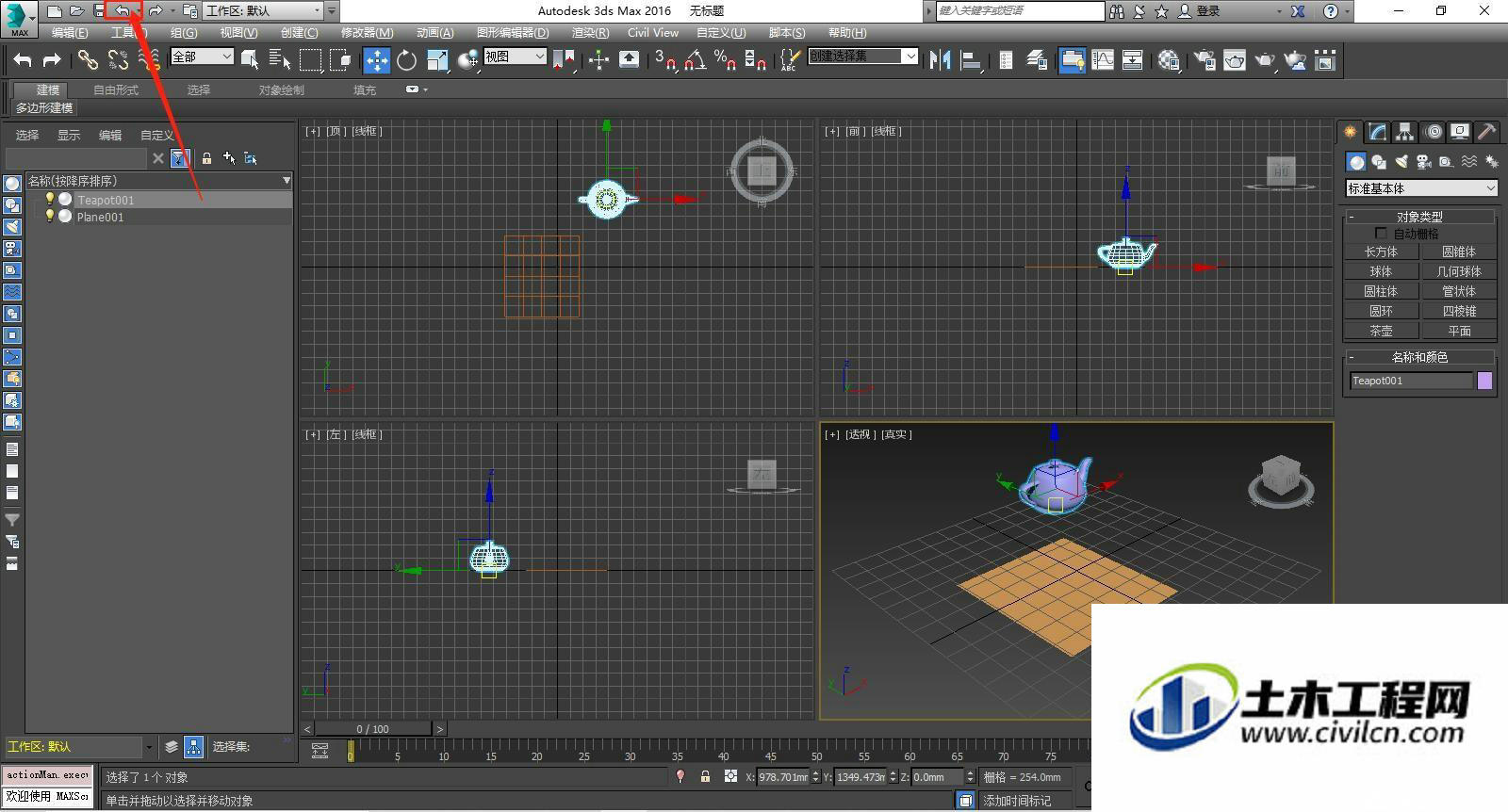Image resolution: width=1508 pixels, height=812 pixels.
Task: Open the Rendered Frame Window
Action: pos(1235,60)
